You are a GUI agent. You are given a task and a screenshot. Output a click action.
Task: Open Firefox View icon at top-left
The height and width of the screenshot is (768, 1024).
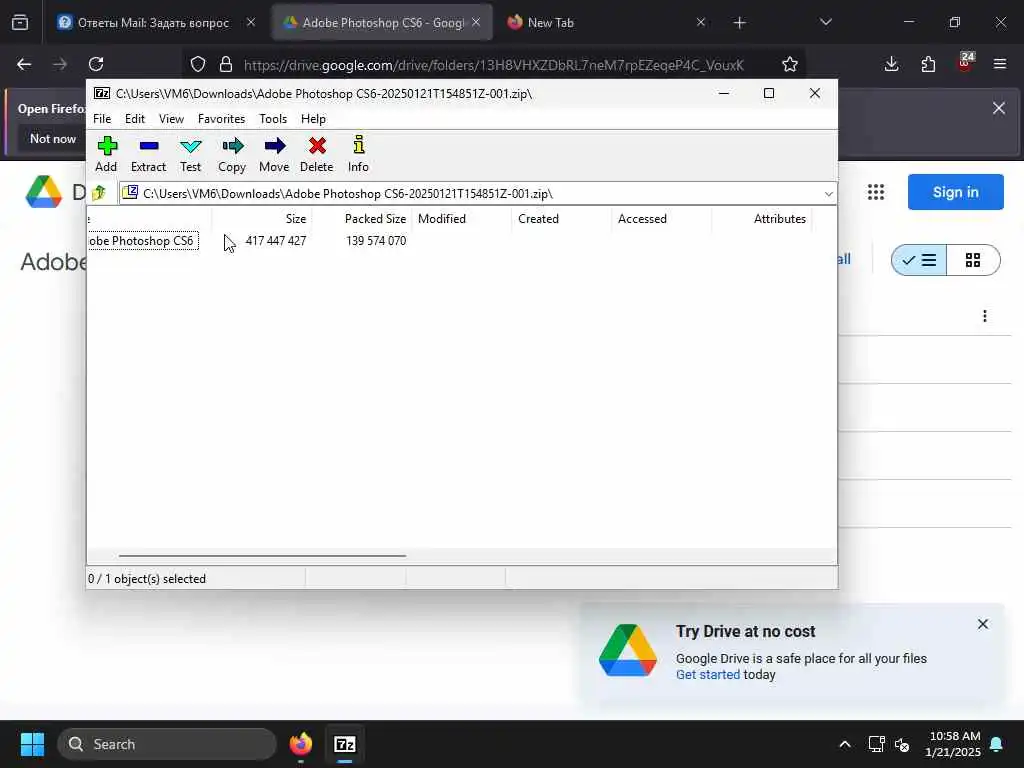click(20, 23)
